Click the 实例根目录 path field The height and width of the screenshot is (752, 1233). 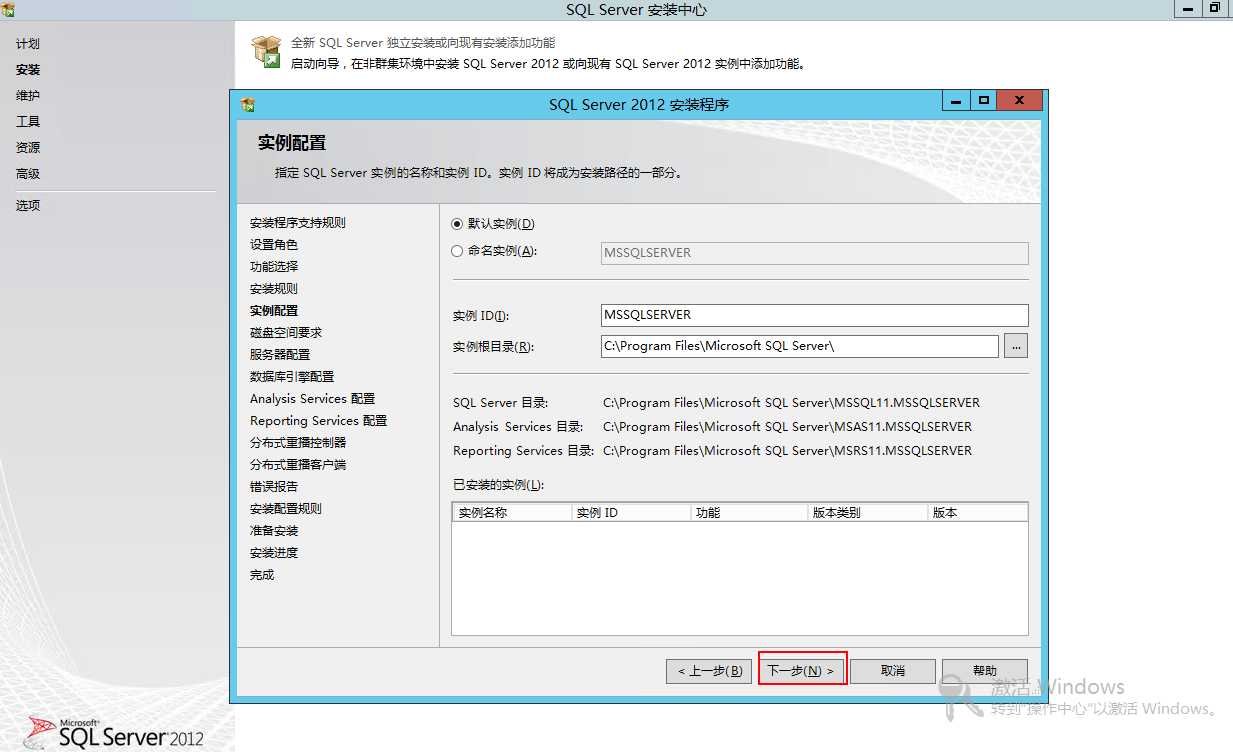799,346
